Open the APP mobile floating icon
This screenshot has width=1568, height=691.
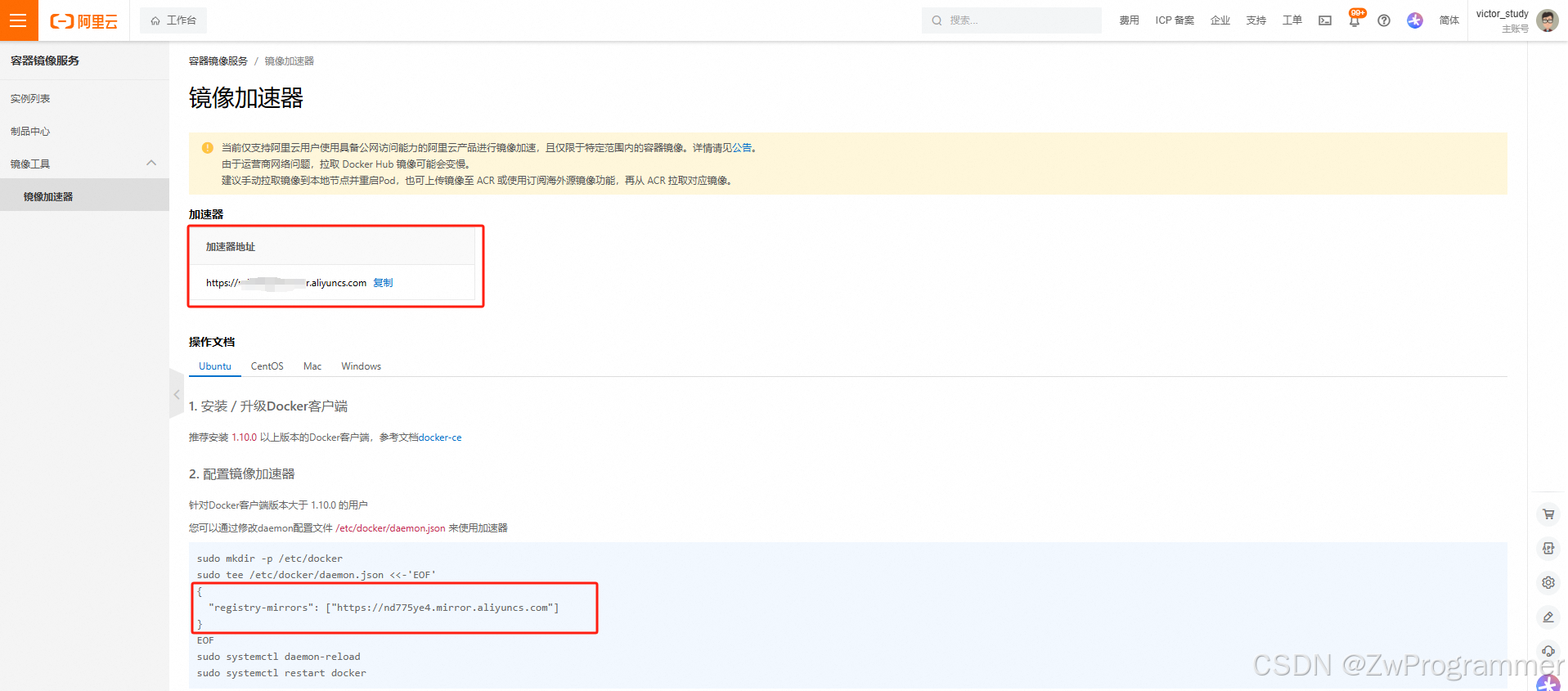click(1548, 549)
